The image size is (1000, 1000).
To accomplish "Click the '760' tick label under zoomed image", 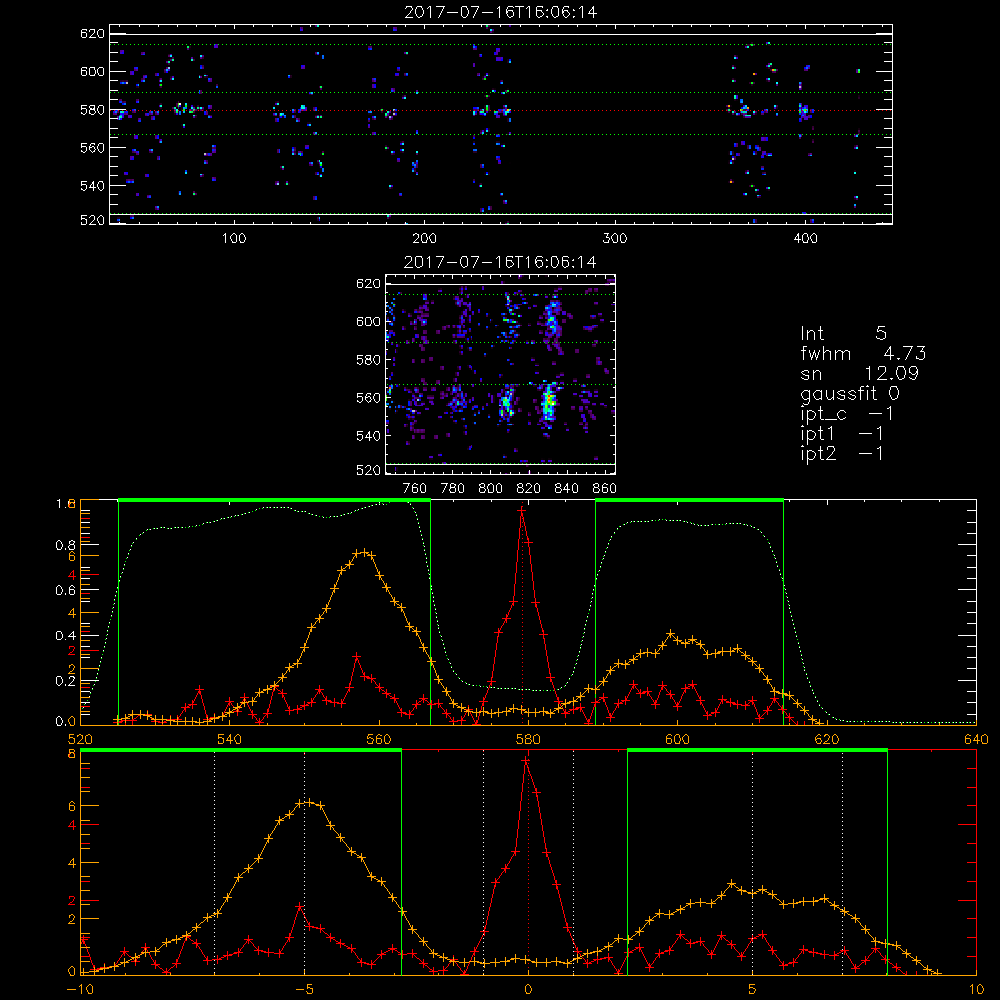I will click(415, 489).
